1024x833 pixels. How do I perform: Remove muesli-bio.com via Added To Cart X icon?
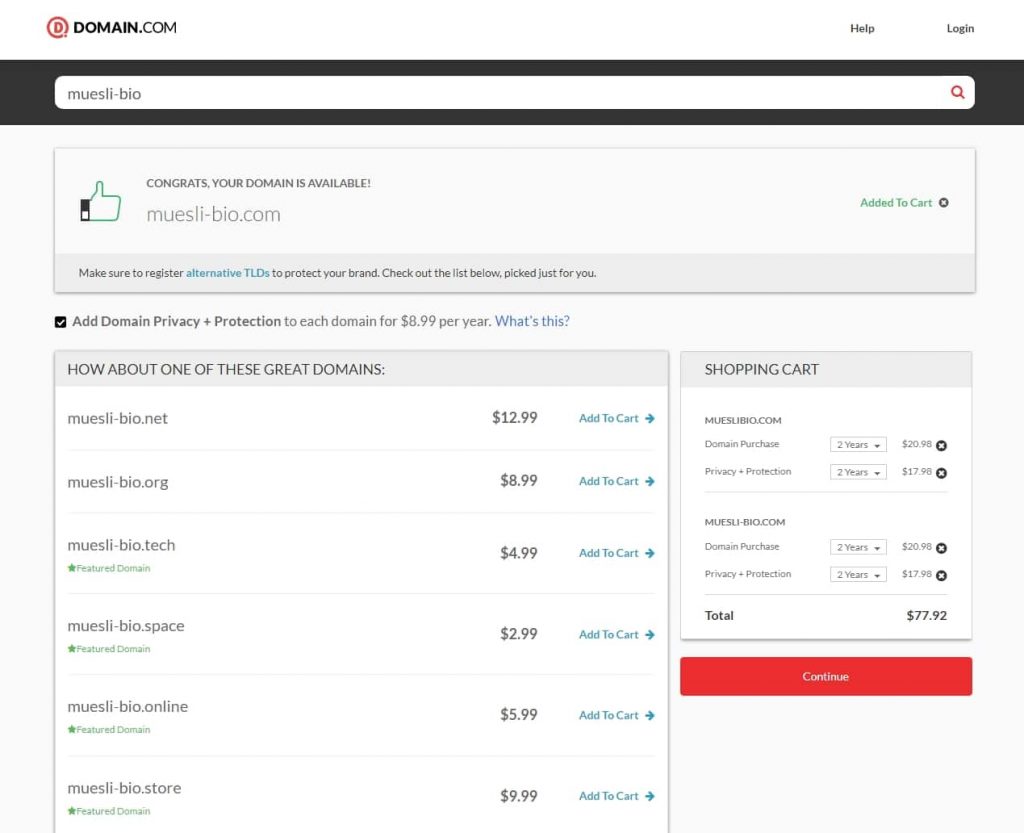[943, 203]
